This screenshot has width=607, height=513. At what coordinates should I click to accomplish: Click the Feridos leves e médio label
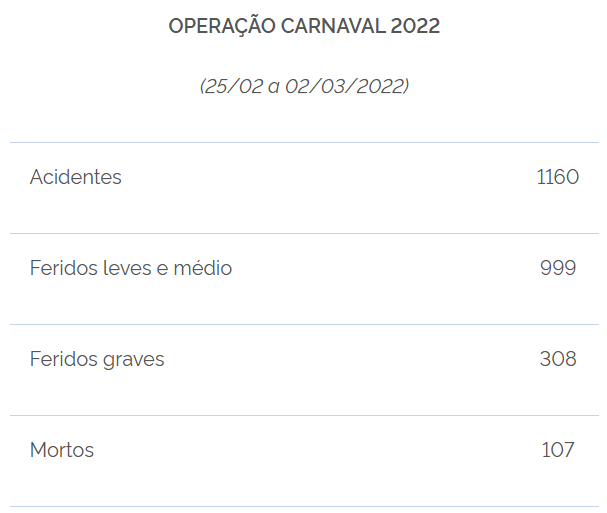point(131,268)
